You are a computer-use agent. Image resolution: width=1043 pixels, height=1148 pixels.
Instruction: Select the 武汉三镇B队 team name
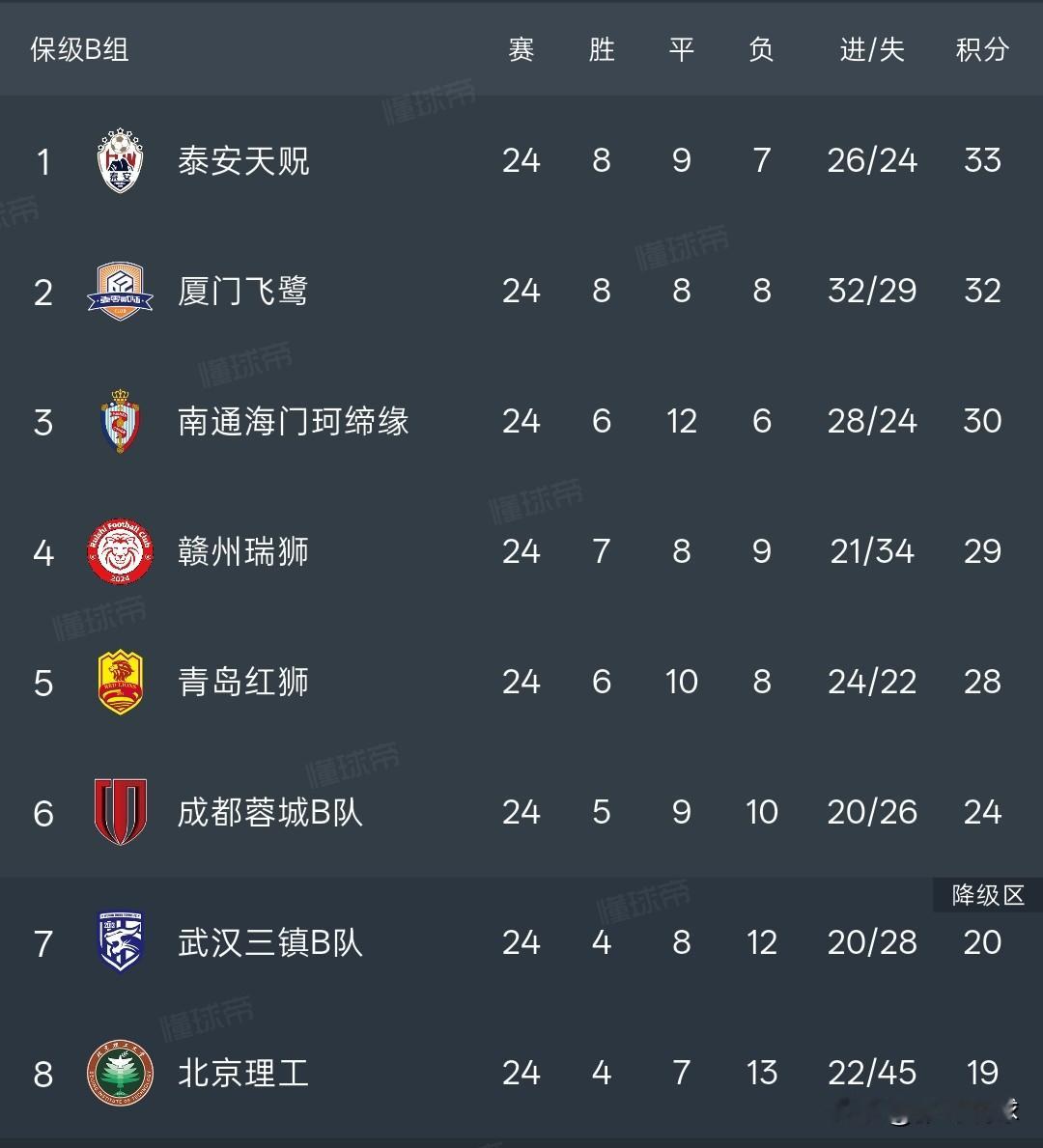270,943
